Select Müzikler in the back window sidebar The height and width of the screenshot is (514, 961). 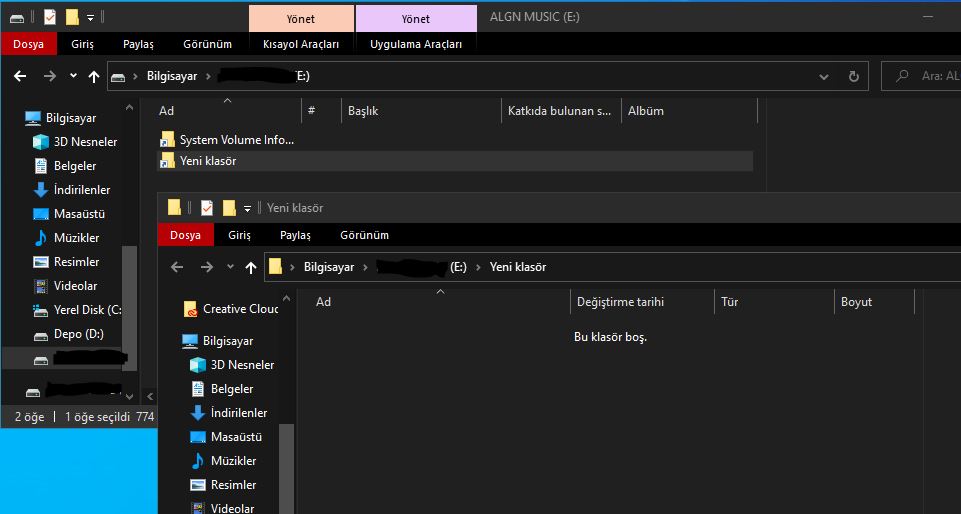pyautogui.click(x=76, y=238)
